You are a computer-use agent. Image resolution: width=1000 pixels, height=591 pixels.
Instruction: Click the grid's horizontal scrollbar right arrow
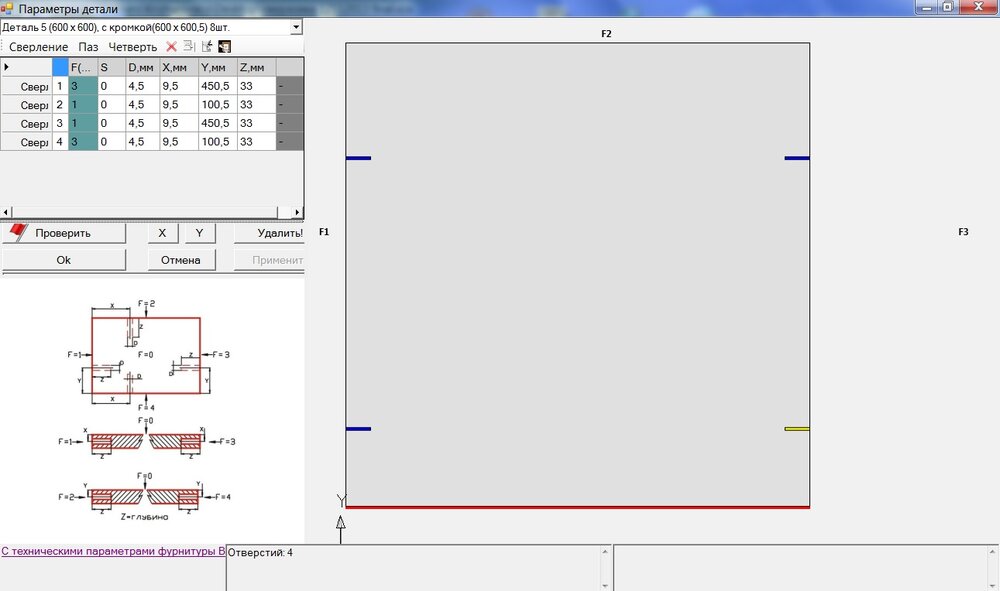297,212
